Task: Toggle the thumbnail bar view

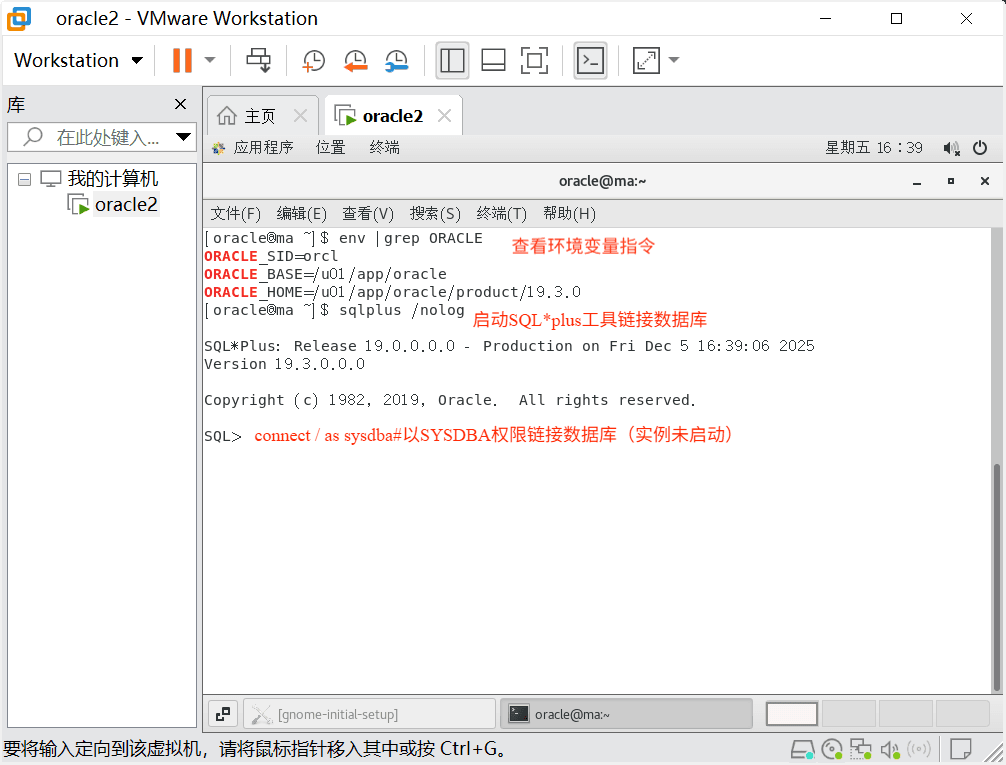Action: [493, 60]
